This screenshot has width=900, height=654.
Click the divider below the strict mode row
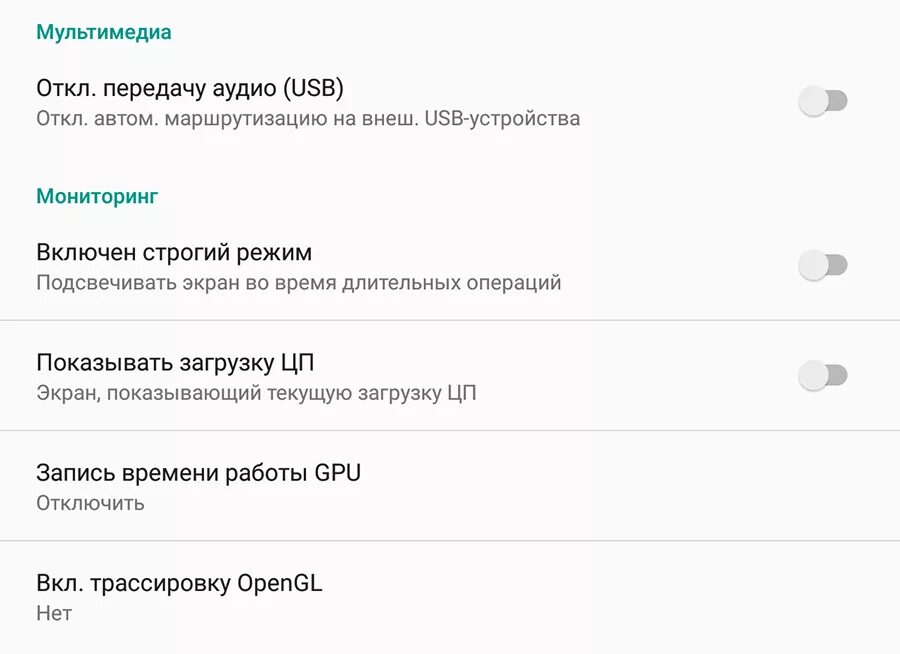coord(450,321)
